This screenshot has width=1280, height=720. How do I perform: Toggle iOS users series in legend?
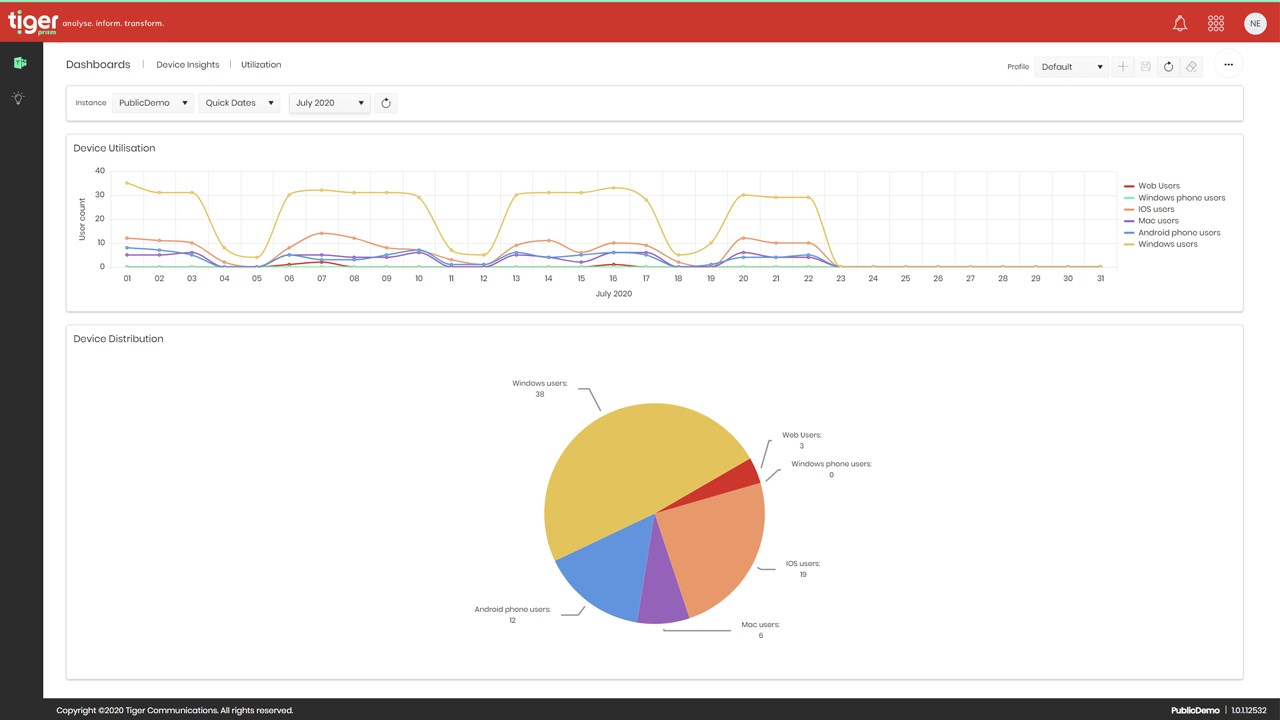tap(1150, 209)
